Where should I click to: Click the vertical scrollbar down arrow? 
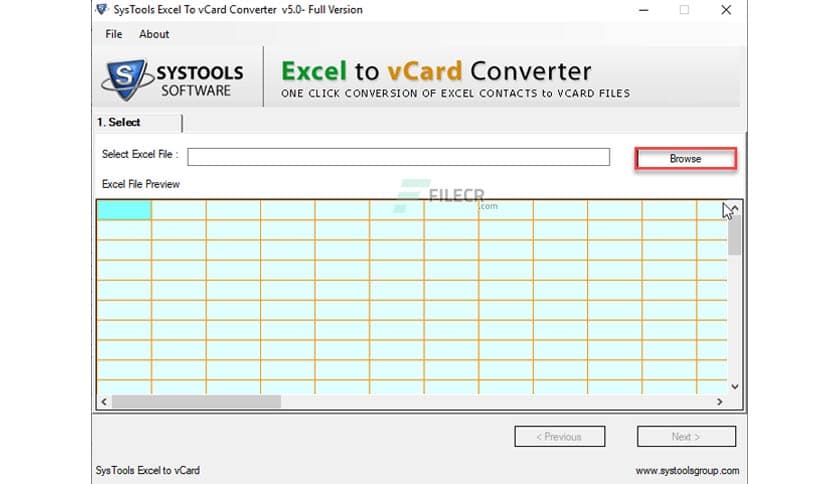(x=735, y=386)
